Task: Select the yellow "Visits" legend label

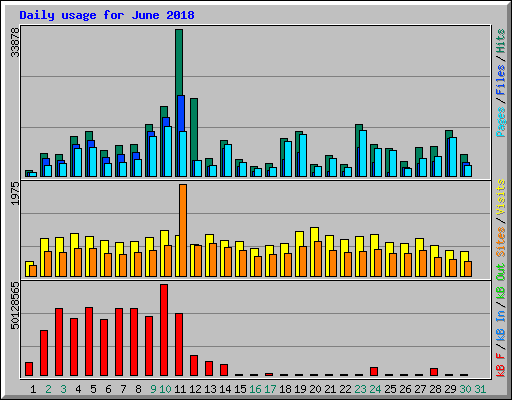Action: point(501,197)
